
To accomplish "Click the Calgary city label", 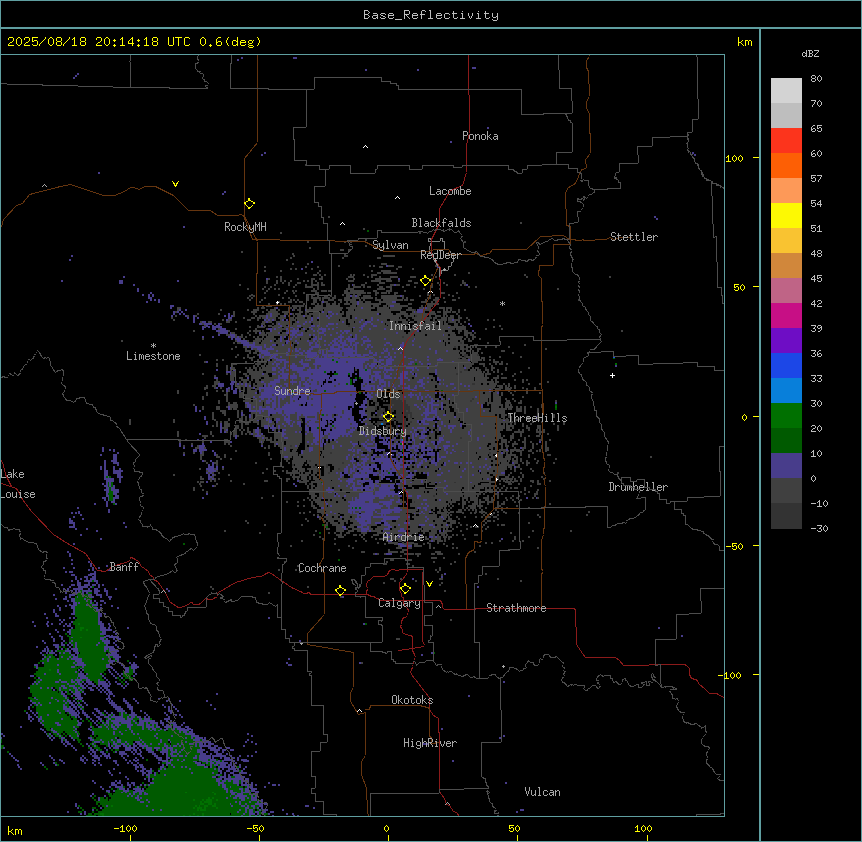I will click(400, 603).
